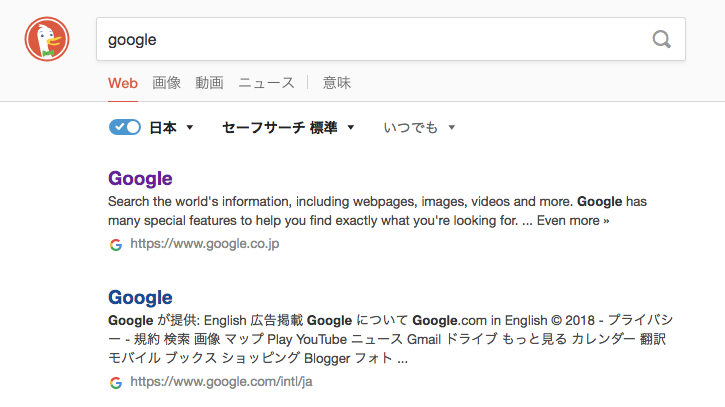The width and height of the screenshot is (725, 407).
Task: Switch to the 動画 tab
Action: (209, 83)
